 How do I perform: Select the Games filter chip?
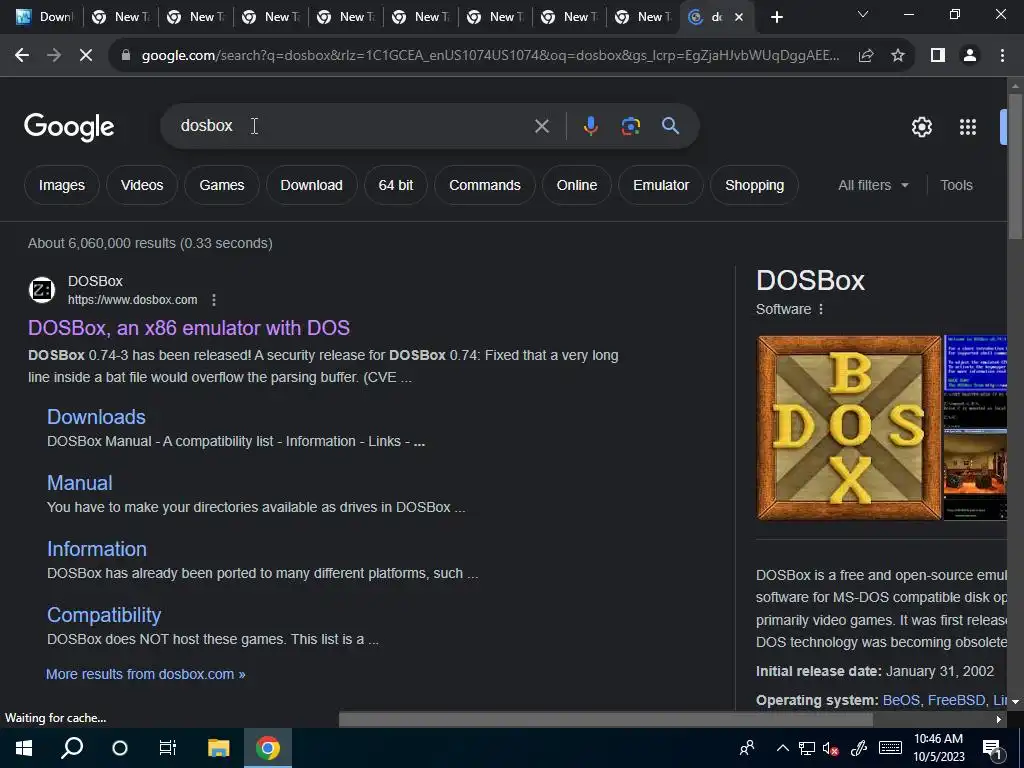point(222,185)
